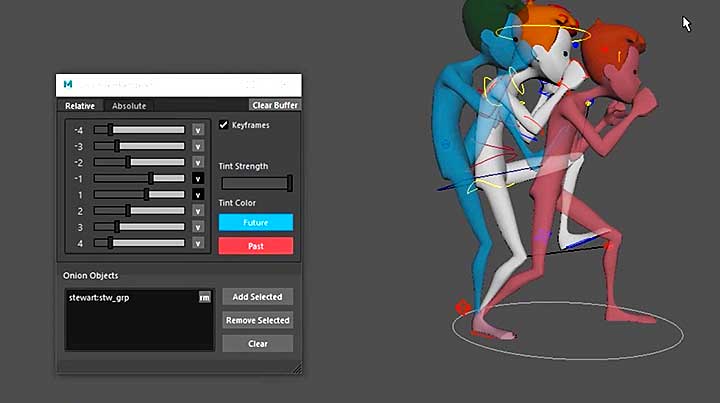Image resolution: width=720 pixels, height=403 pixels.
Task: Toggle the v visibility button for frame -3
Action: [198, 146]
